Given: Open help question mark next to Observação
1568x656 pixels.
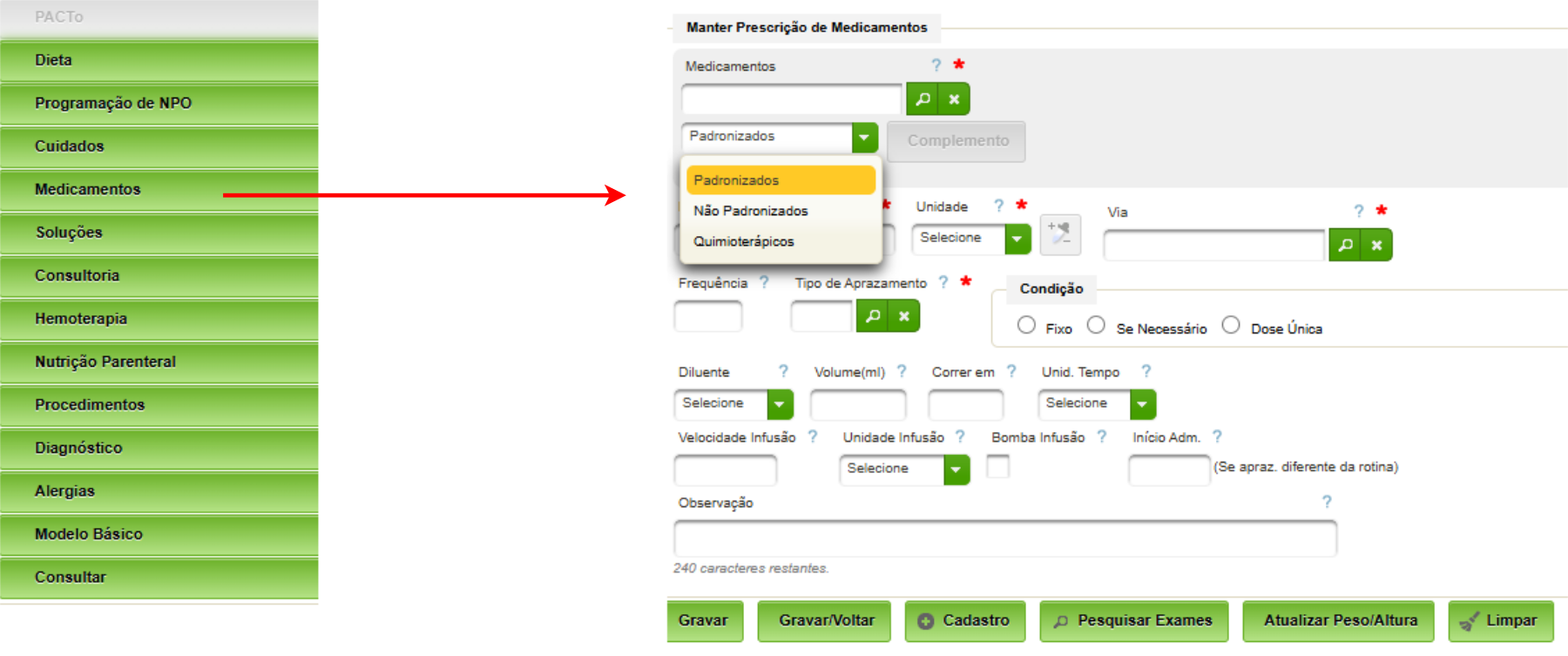Looking at the screenshot, I should tap(1326, 502).
